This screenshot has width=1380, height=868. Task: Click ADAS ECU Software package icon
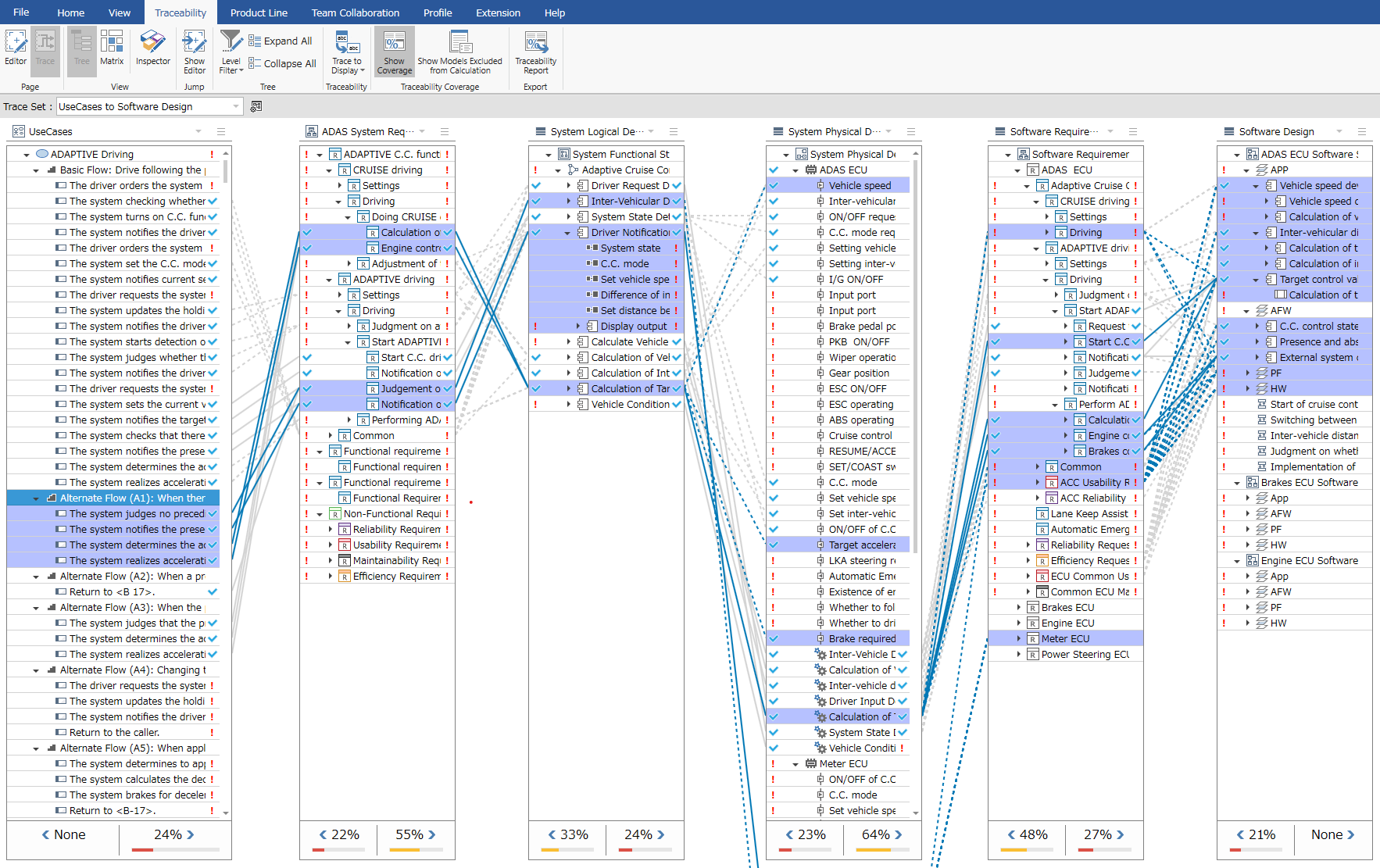[x=1252, y=154]
